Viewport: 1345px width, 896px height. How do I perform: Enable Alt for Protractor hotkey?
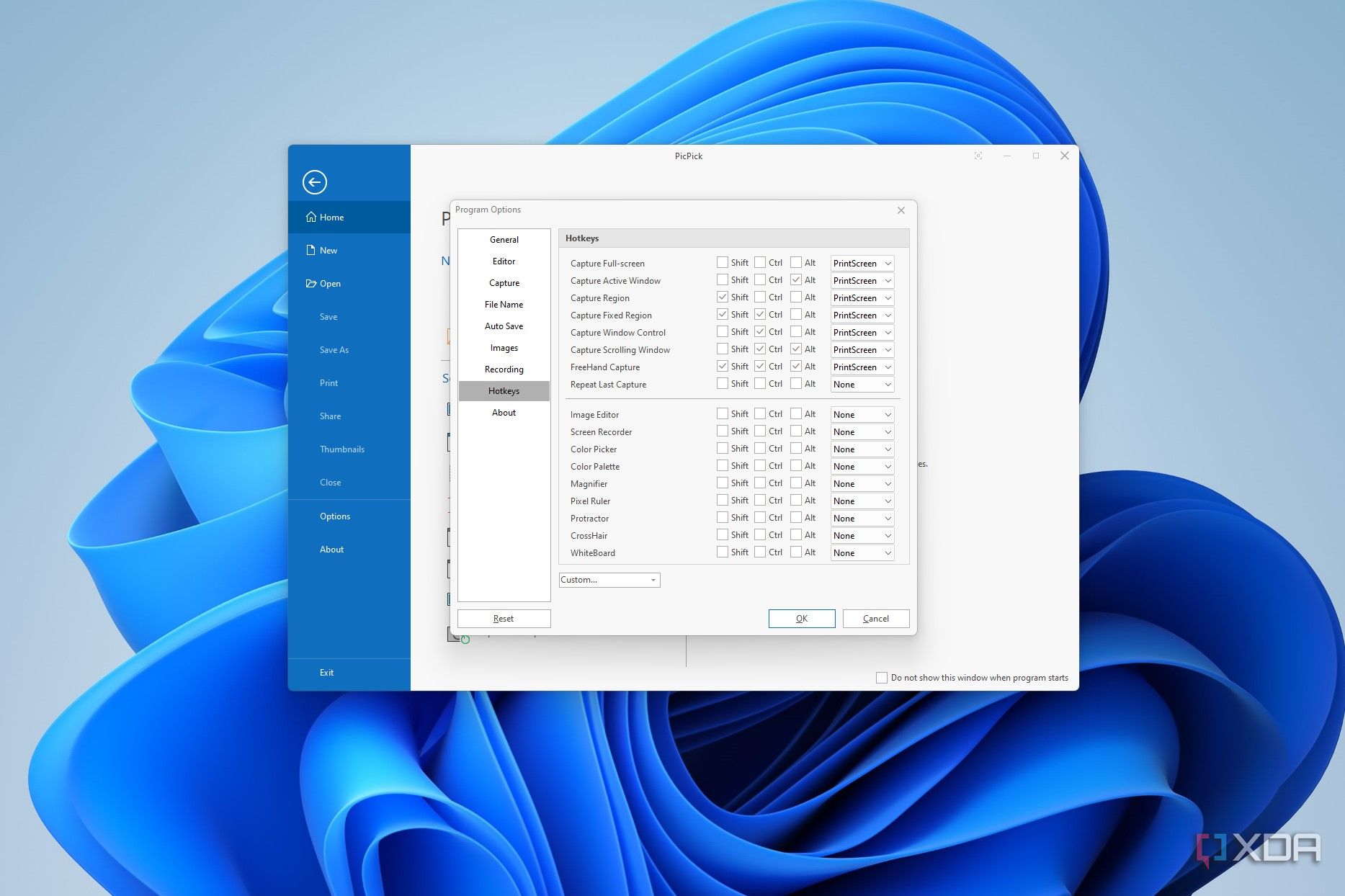(x=796, y=518)
